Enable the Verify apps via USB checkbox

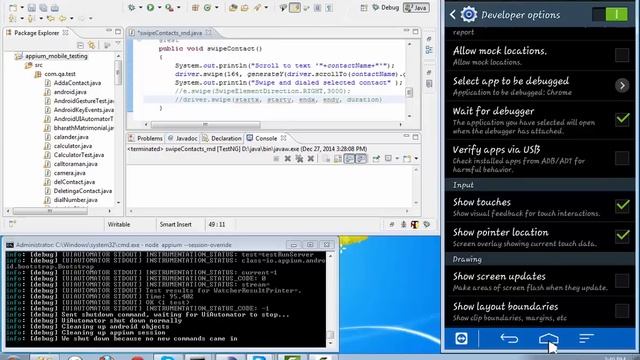(x=622, y=158)
